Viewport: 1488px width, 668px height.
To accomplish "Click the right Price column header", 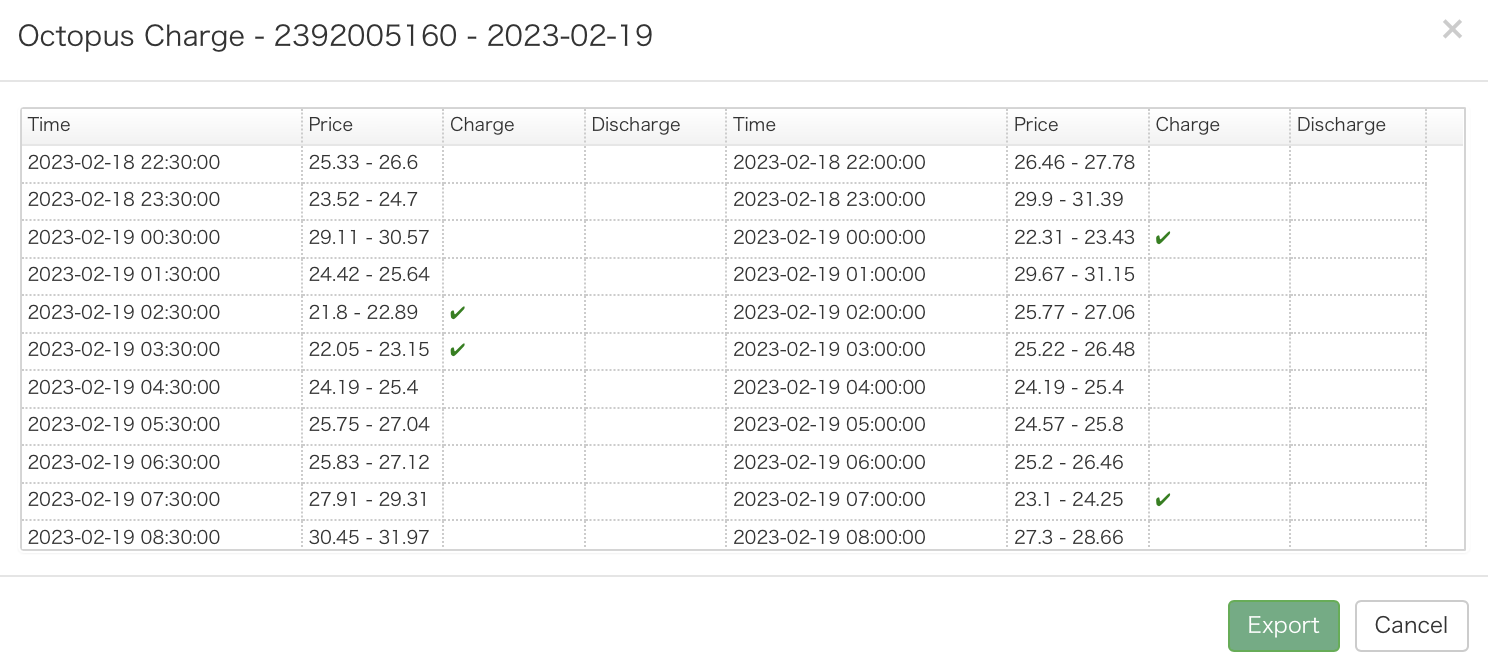I will [1077, 125].
